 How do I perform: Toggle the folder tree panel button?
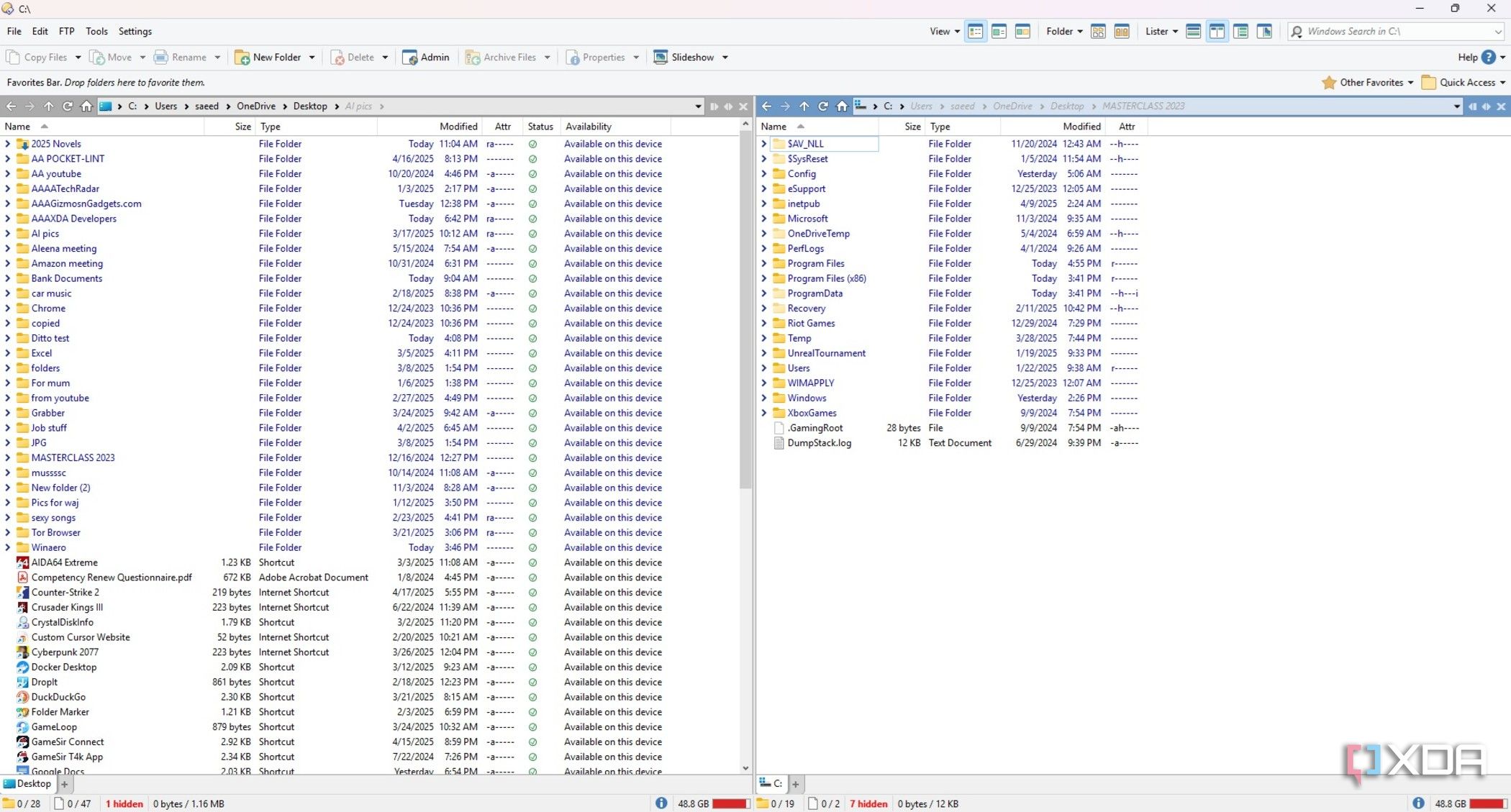[1240, 32]
